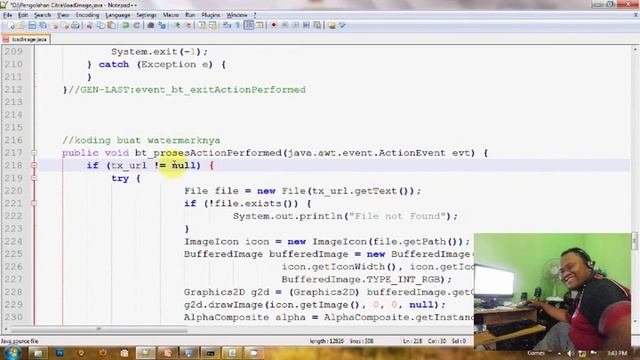
Task: Print the document using printer icon
Action: tap(76, 25)
